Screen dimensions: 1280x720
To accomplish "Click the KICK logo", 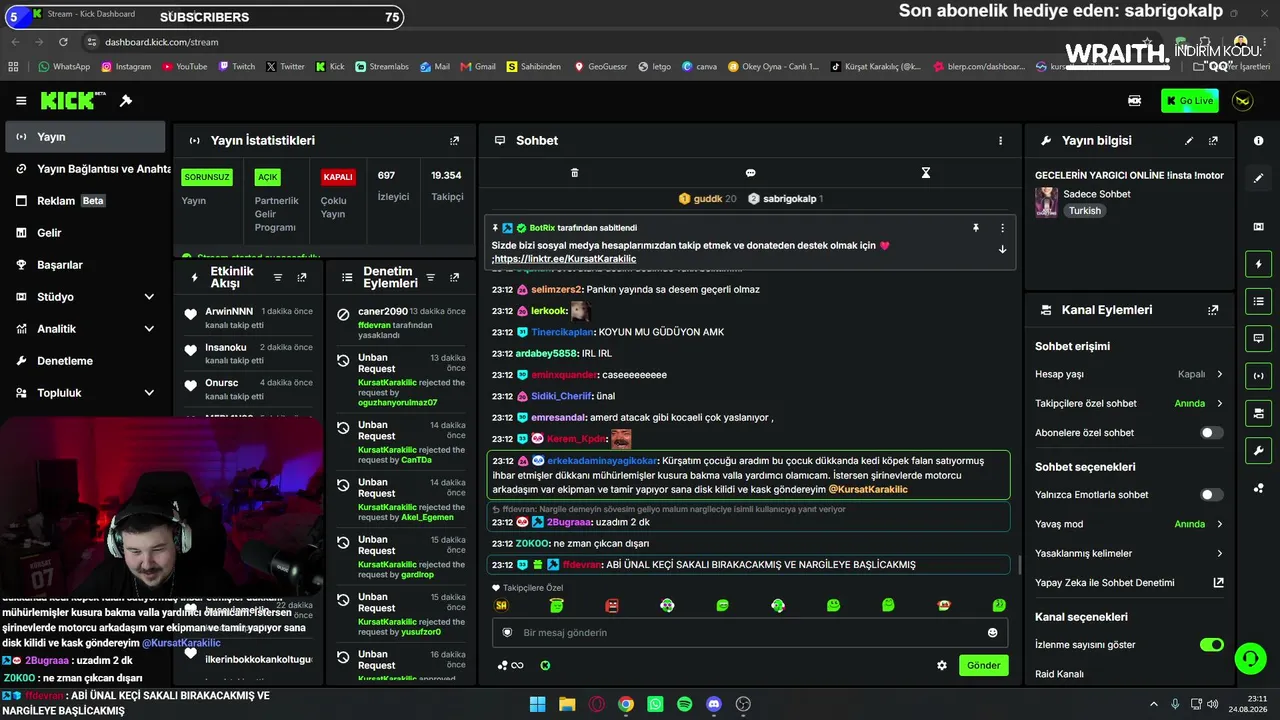I will [x=73, y=101].
